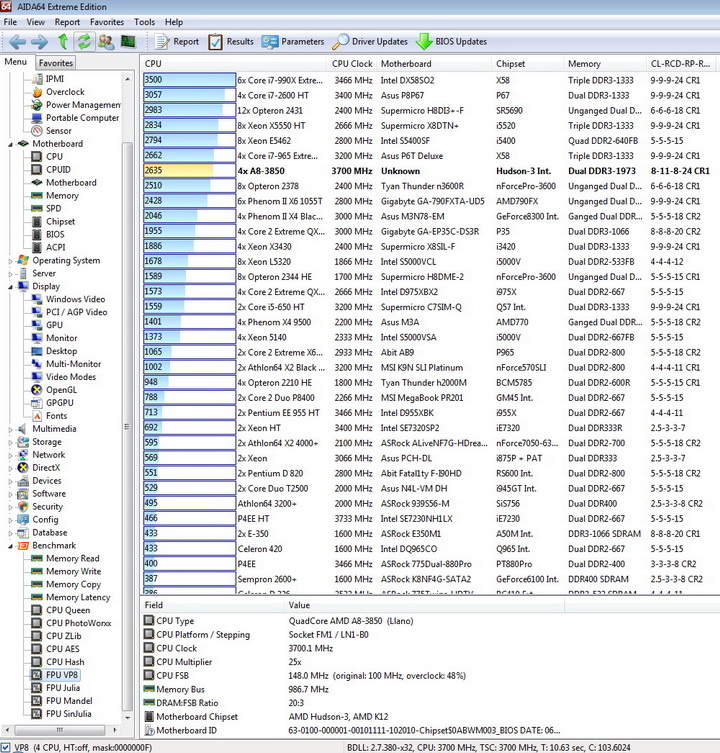Switch to the Menu tab
This screenshot has width=720, height=753.
click(x=16, y=62)
